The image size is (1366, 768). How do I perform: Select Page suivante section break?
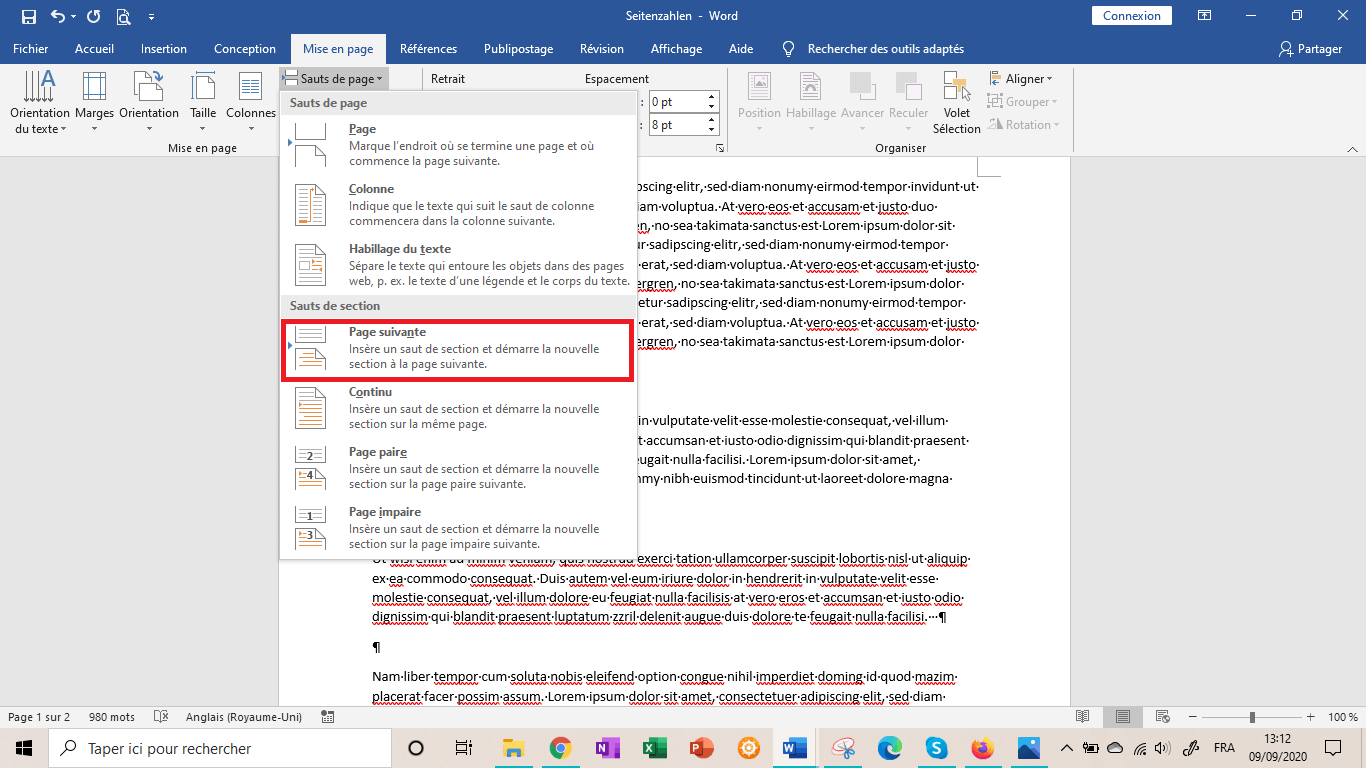(x=459, y=350)
